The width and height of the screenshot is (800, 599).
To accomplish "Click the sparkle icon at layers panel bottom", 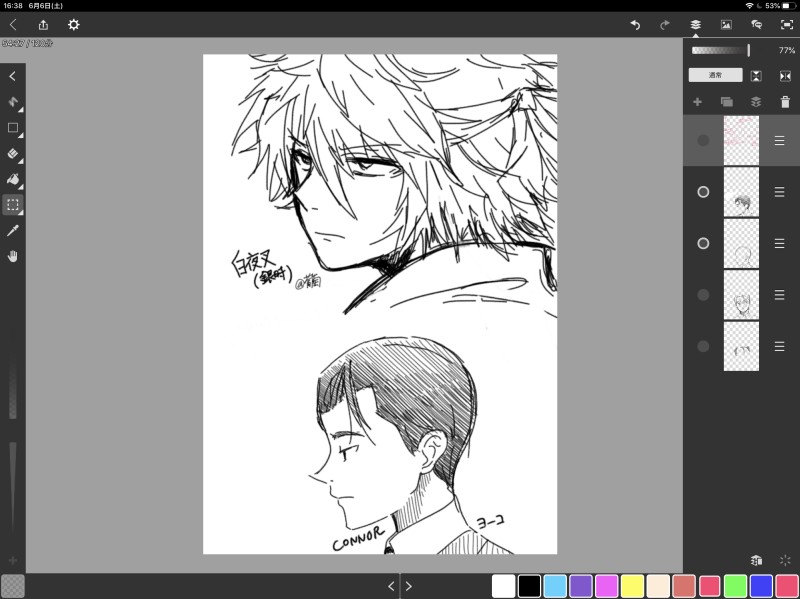I will pos(785,560).
